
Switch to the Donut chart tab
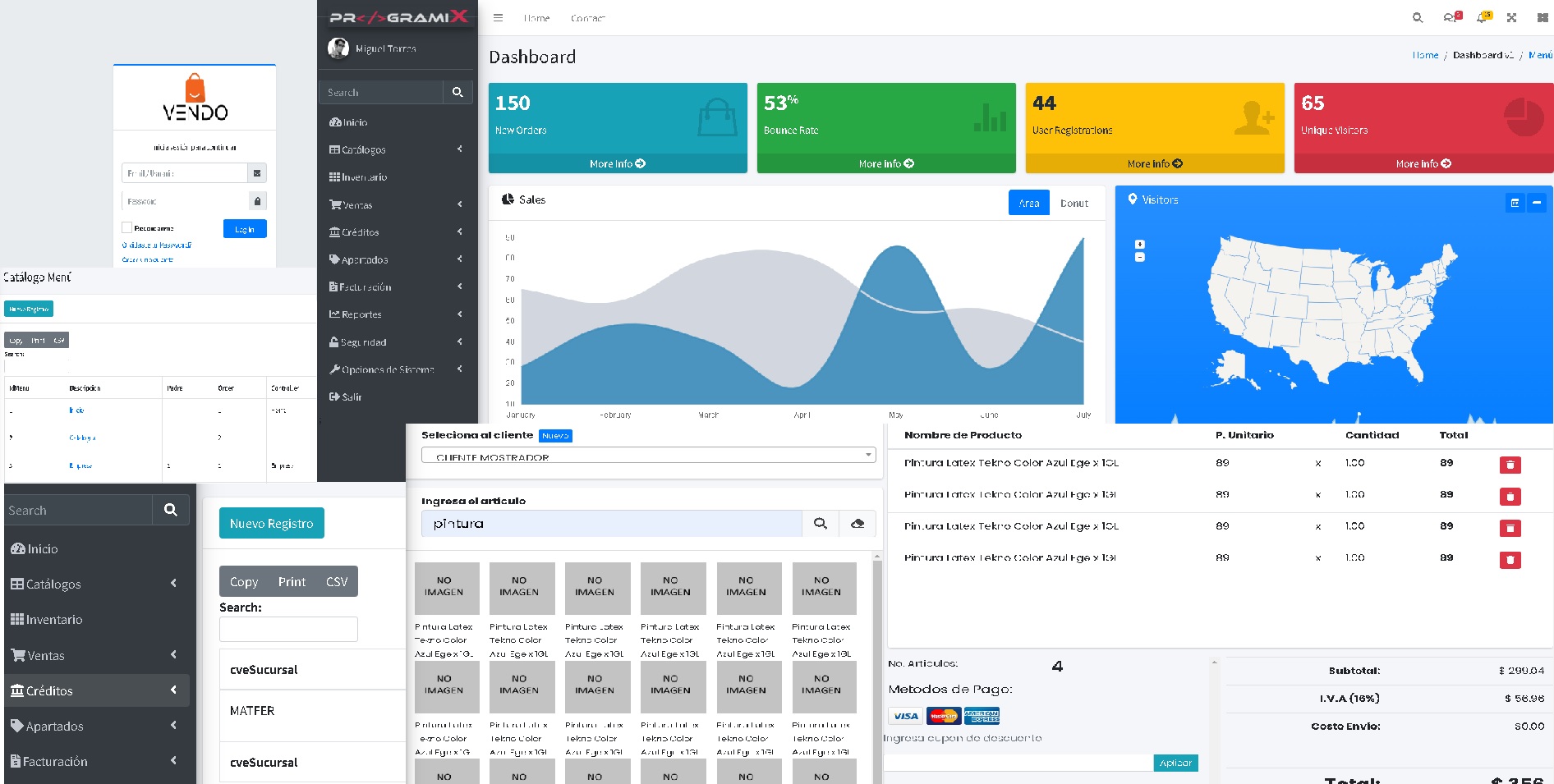1074,203
